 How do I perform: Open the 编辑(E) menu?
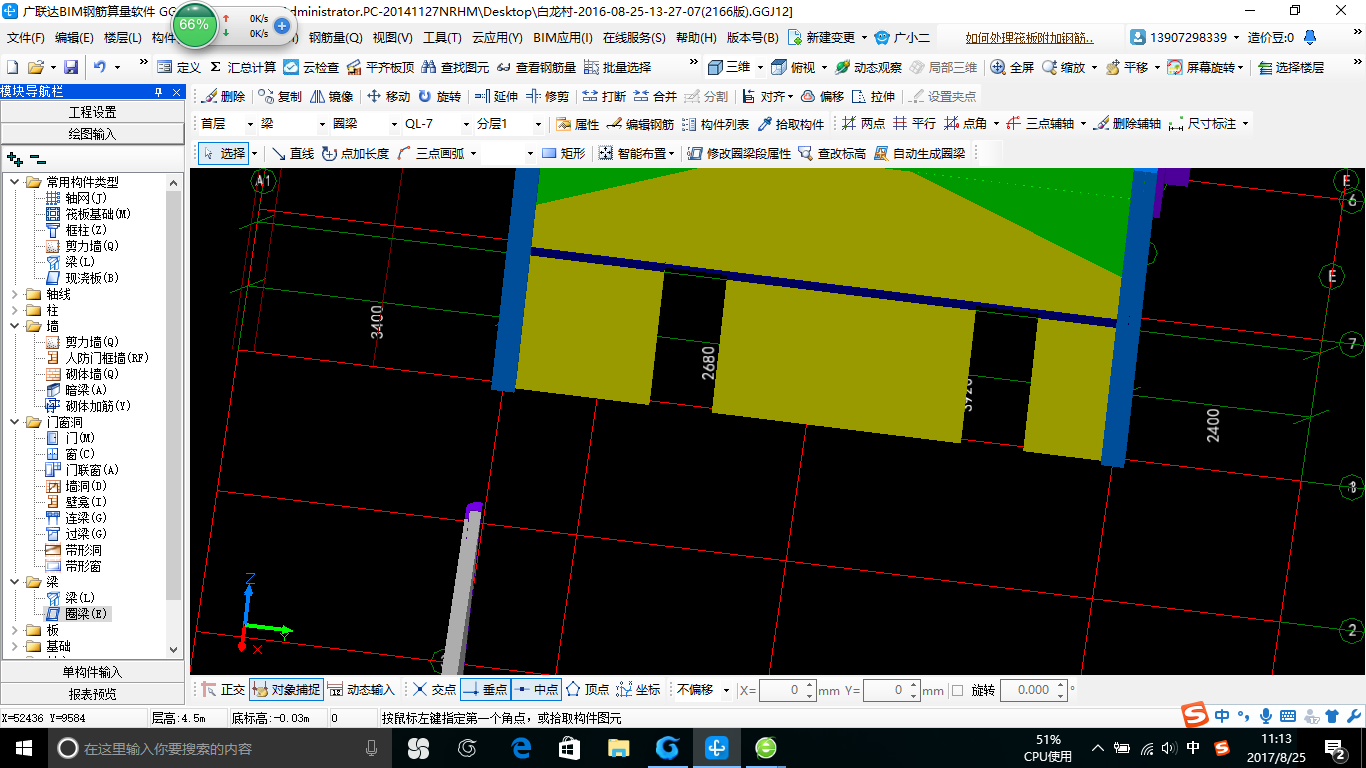[x=74, y=38]
